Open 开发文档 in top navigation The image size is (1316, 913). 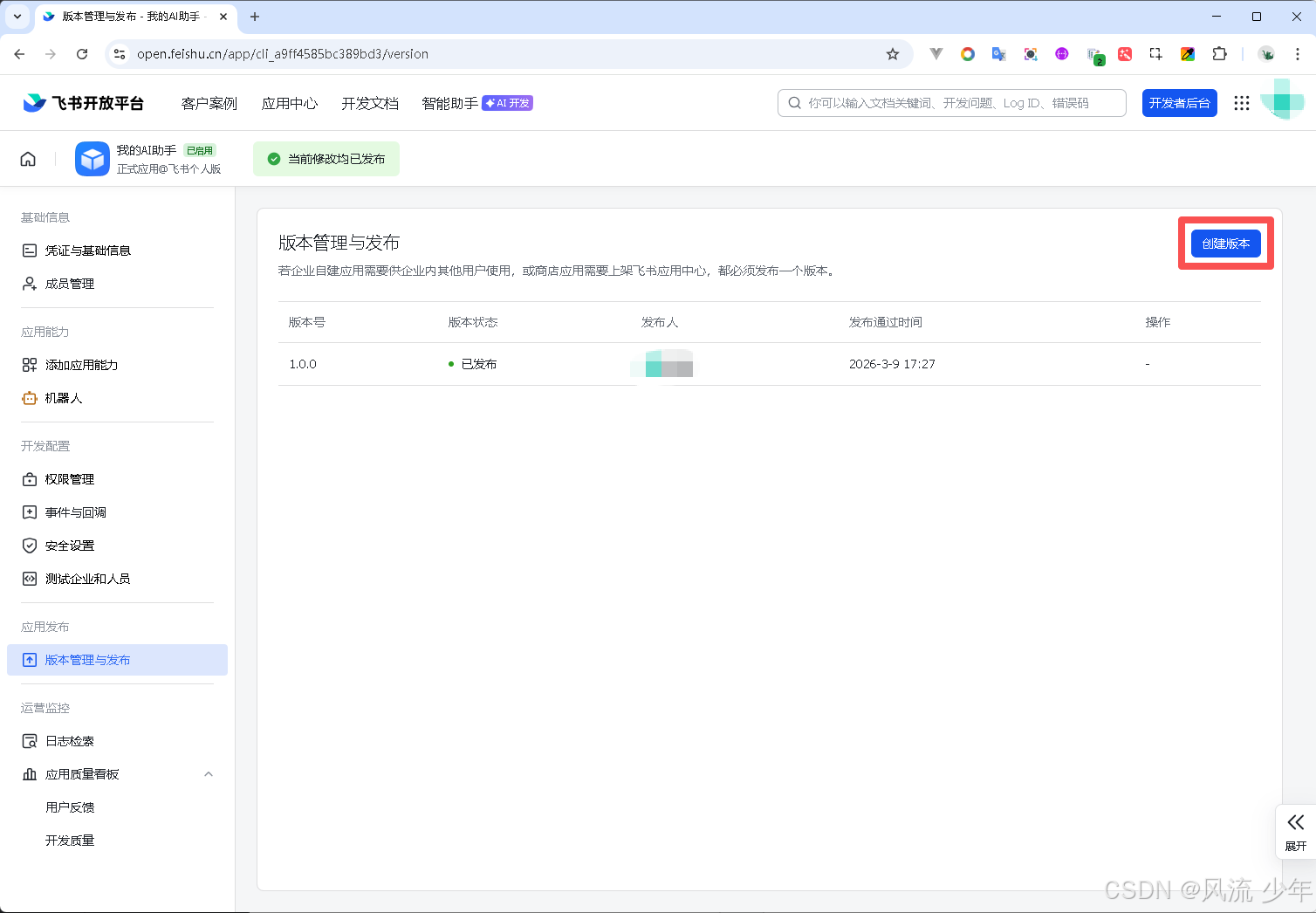[x=370, y=103]
